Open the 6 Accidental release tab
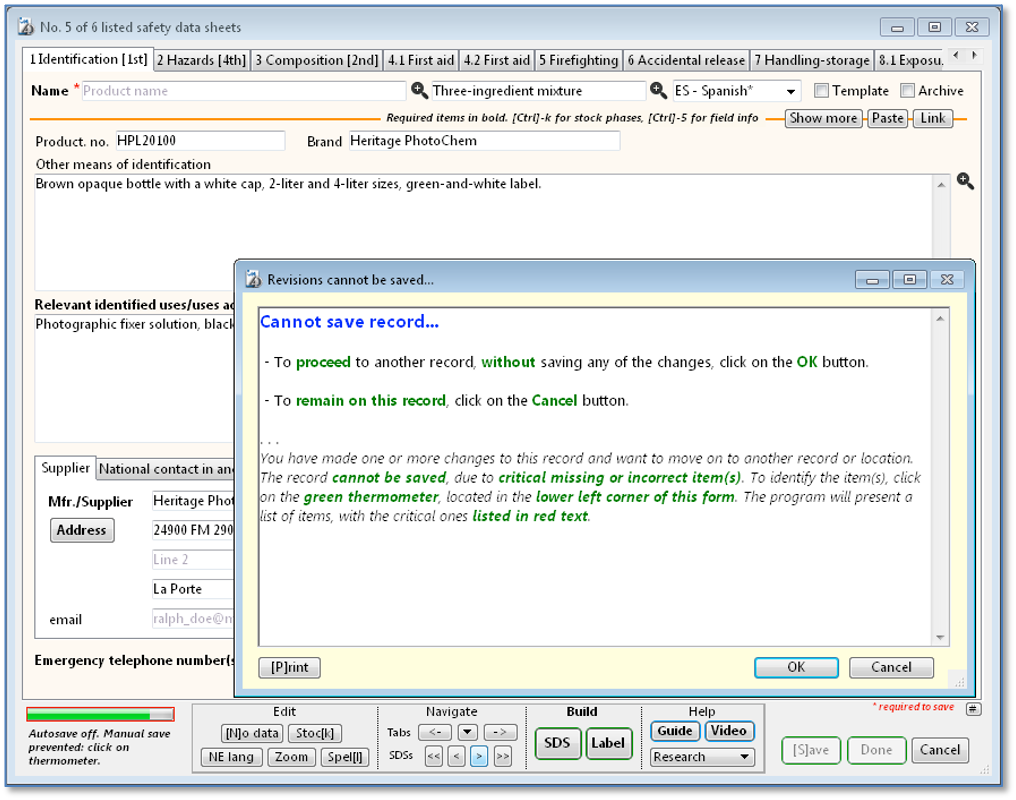 tap(686, 60)
